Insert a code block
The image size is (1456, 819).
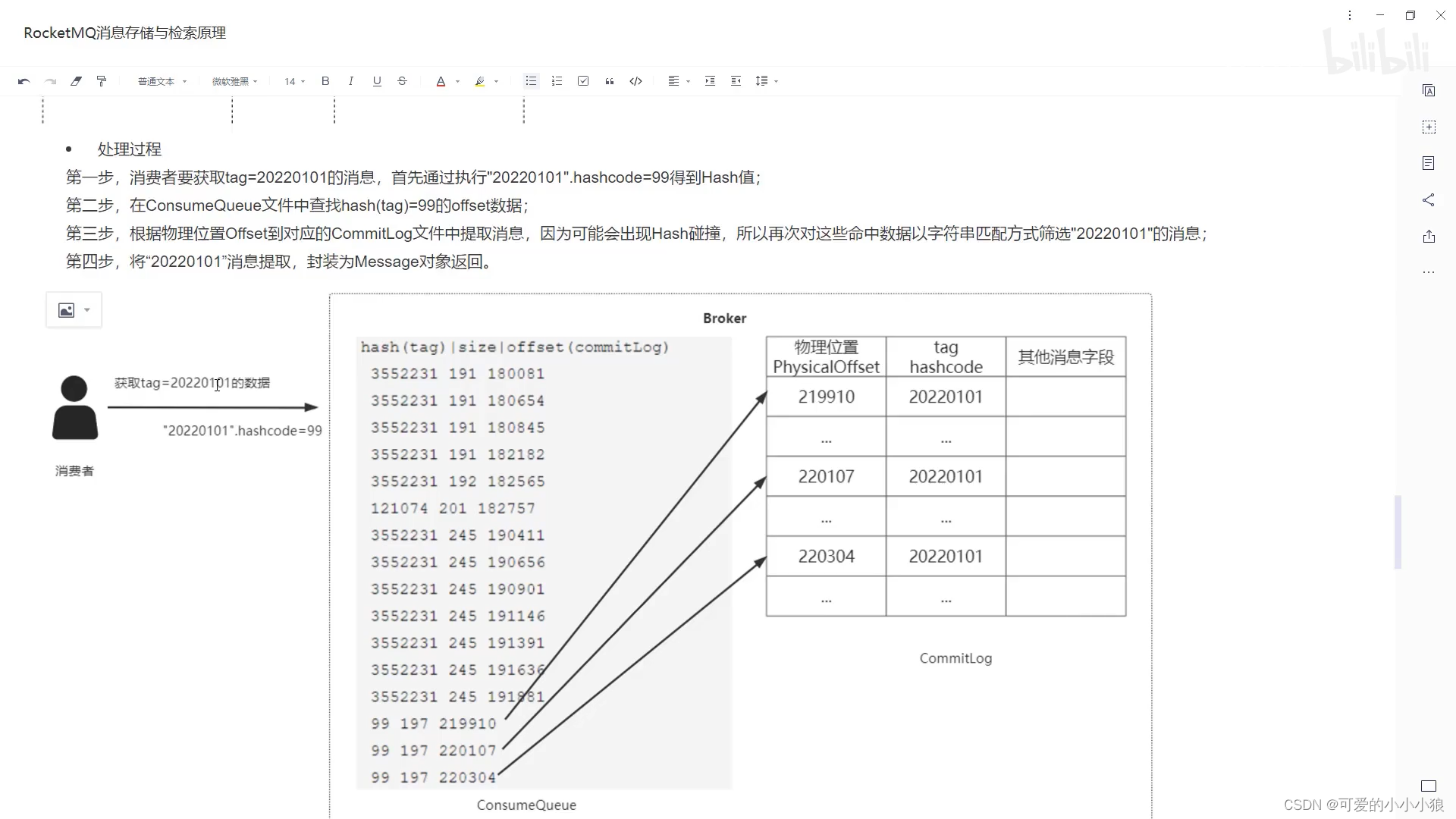[636, 81]
